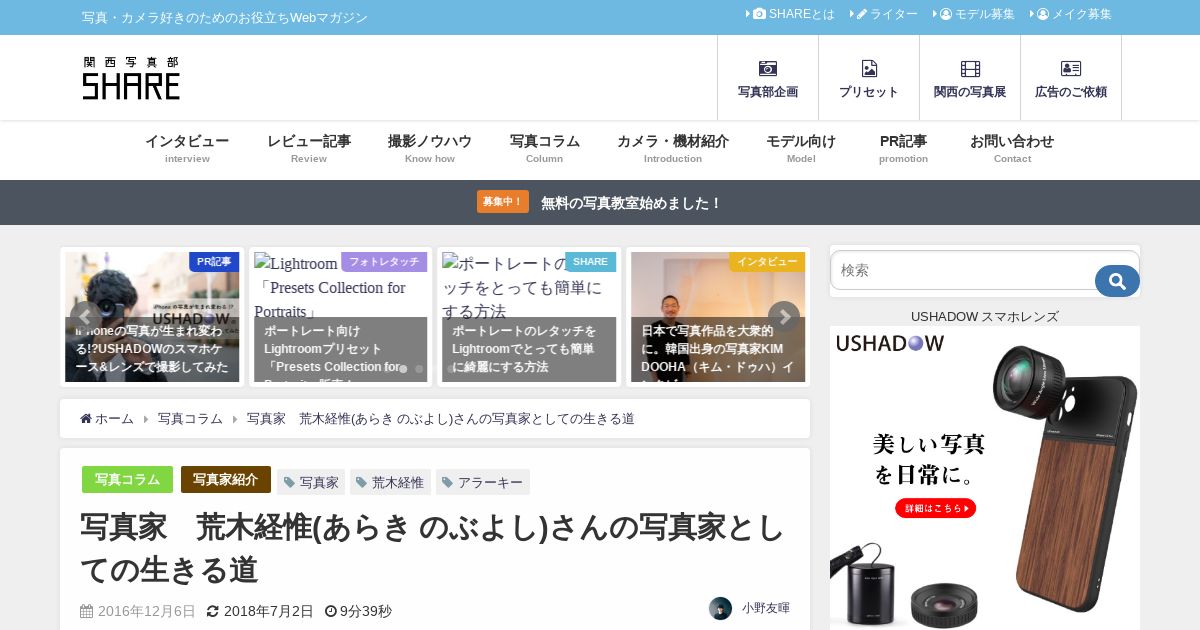Open the KIM DOOHA interview article card
This screenshot has width=1200, height=630.
pos(718,317)
